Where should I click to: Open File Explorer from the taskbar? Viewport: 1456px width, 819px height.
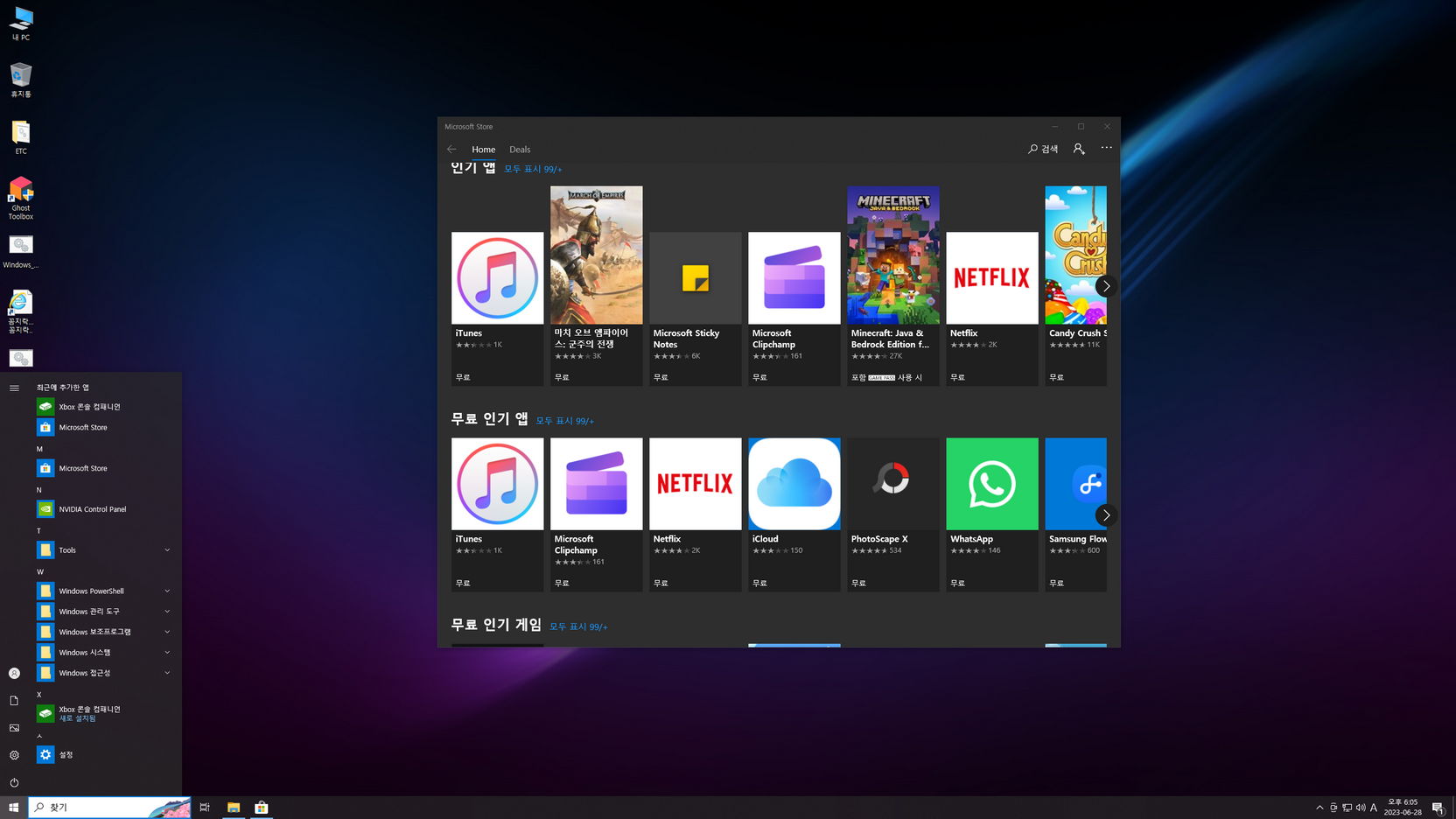coord(234,808)
